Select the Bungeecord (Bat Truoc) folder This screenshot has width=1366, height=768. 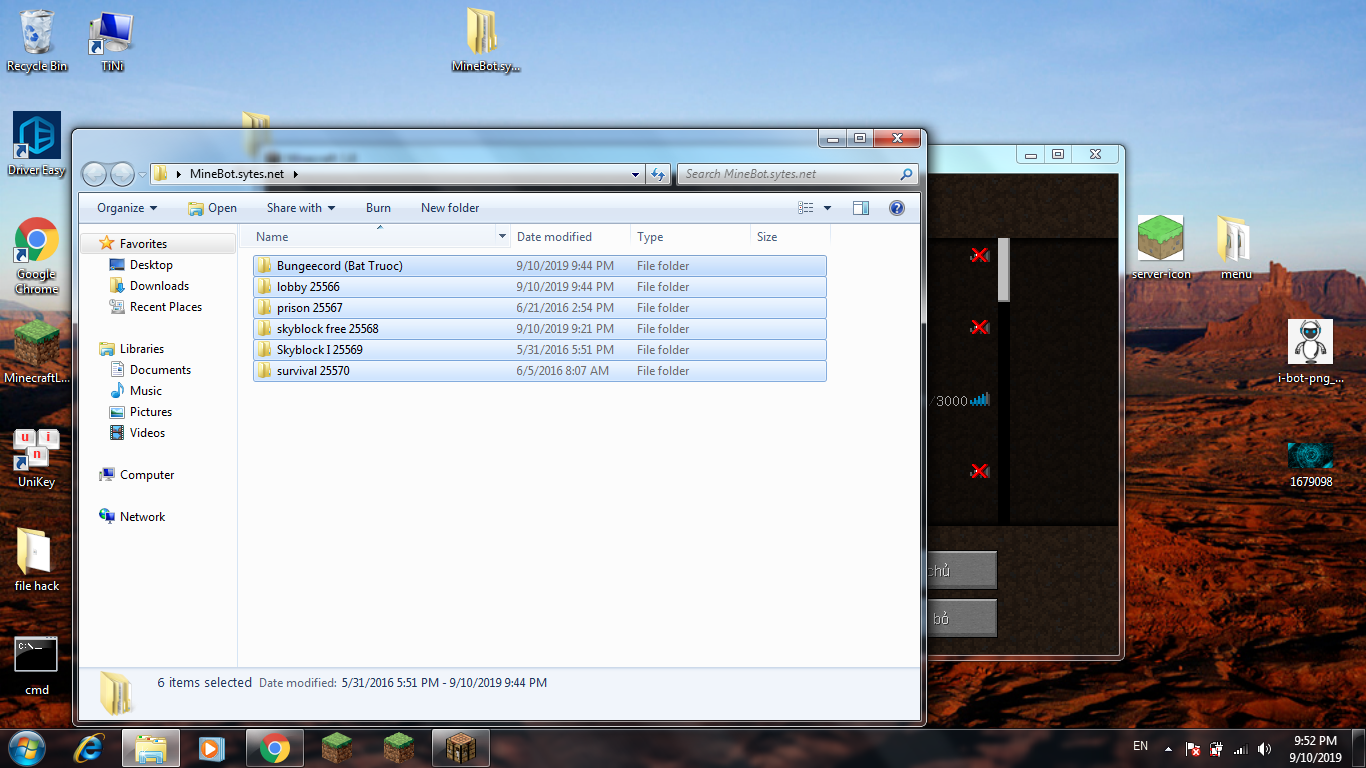(540, 266)
